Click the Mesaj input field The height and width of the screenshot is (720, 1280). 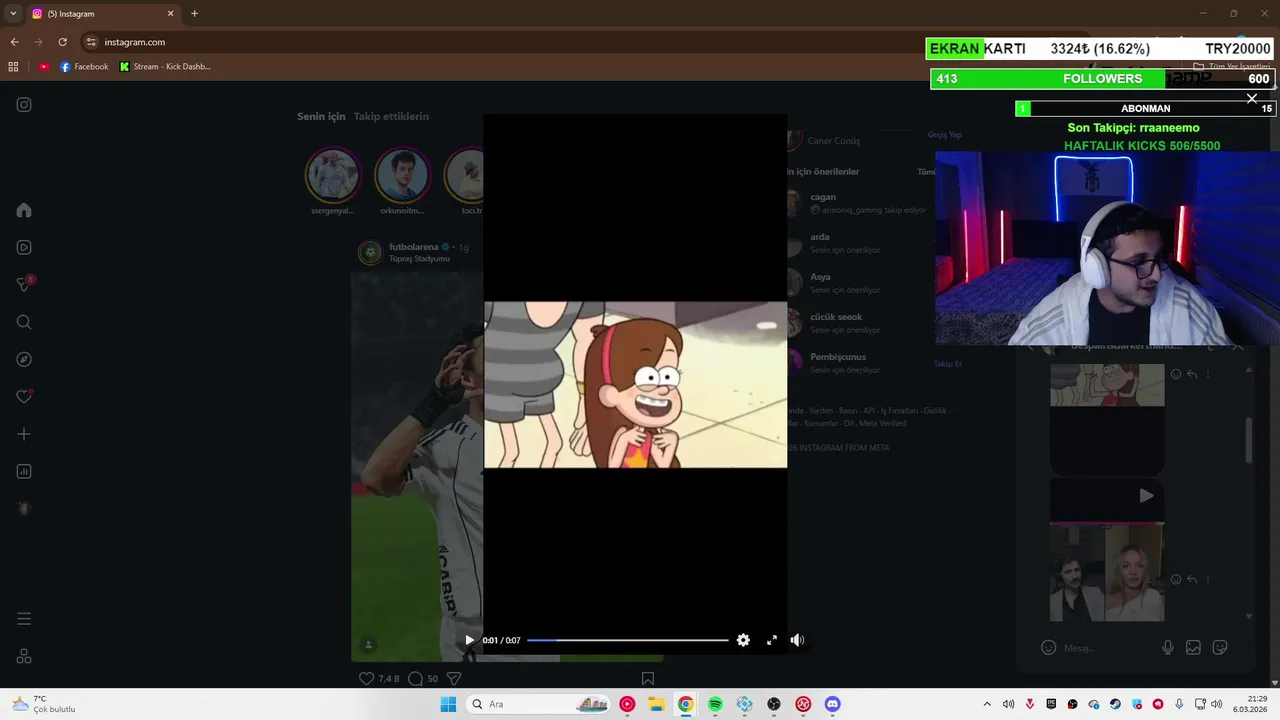click(x=1105, y=648)
